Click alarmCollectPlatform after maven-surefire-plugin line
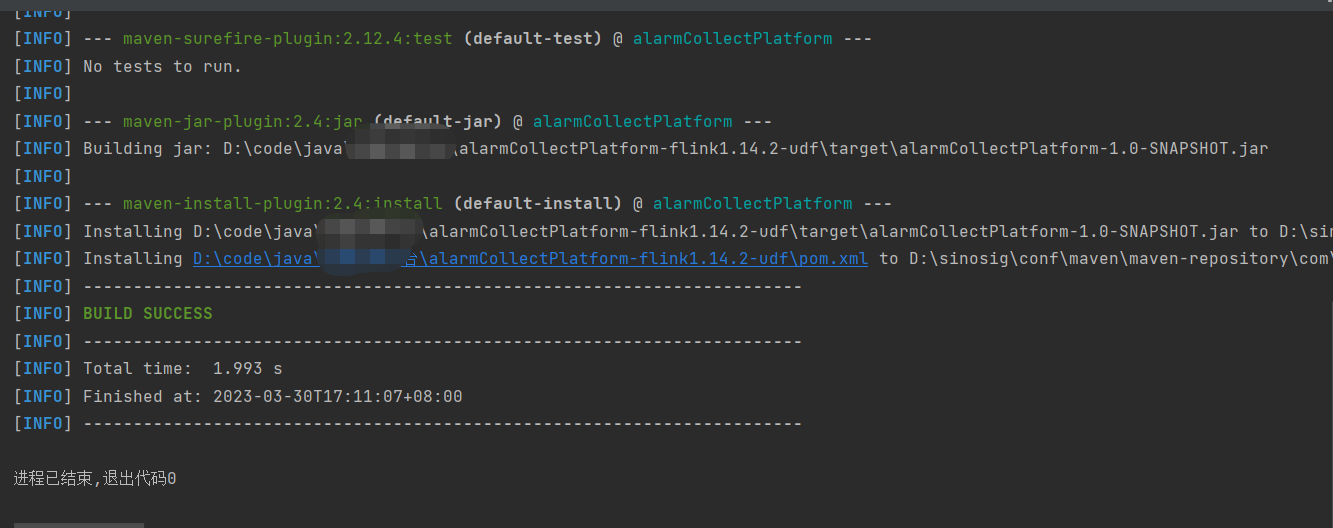The height and width of the screenshot is (528, 1333). click(x=732, y=38)
